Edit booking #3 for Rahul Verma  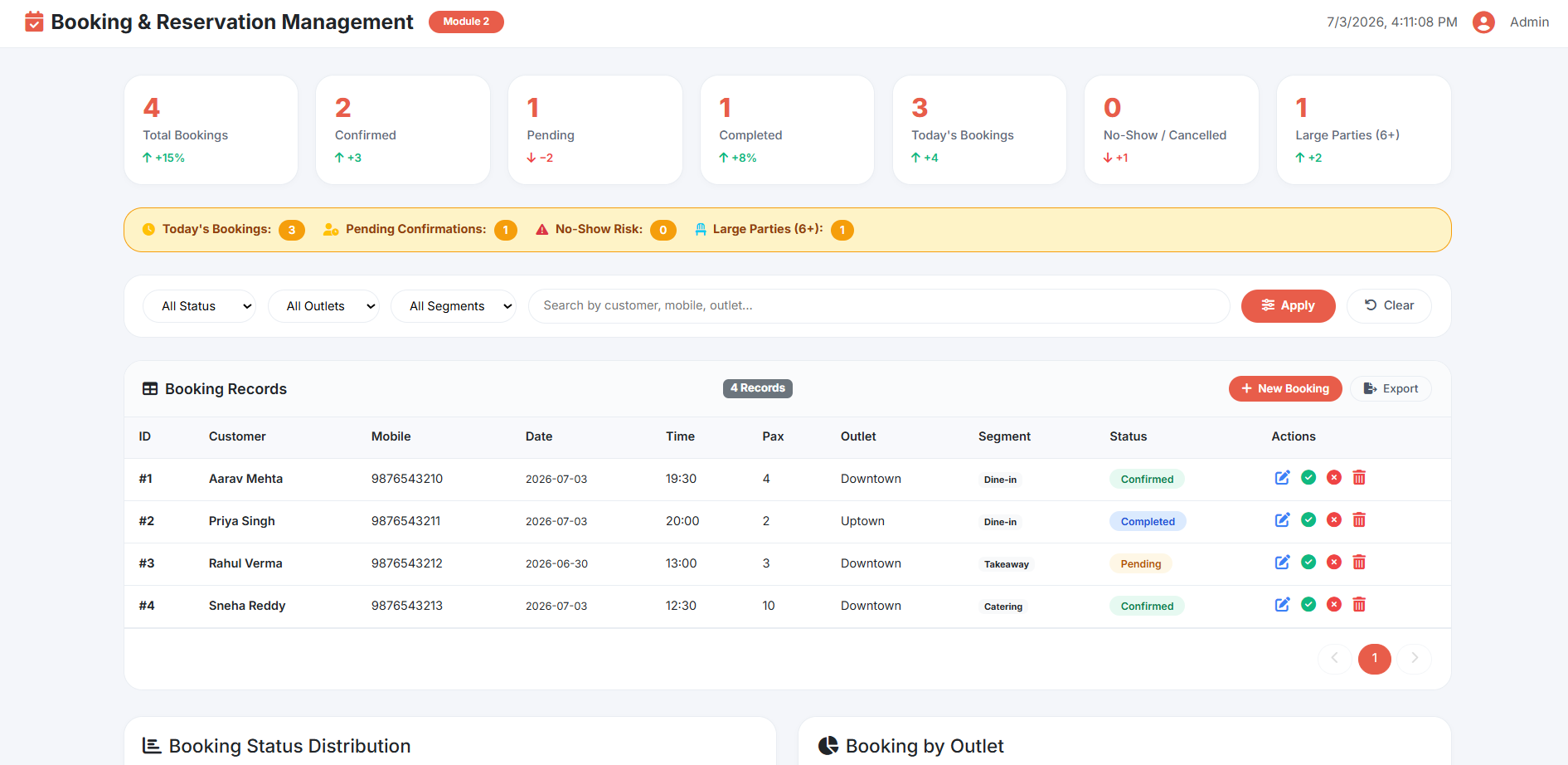pyautogui.click(x=1282, y=563)
